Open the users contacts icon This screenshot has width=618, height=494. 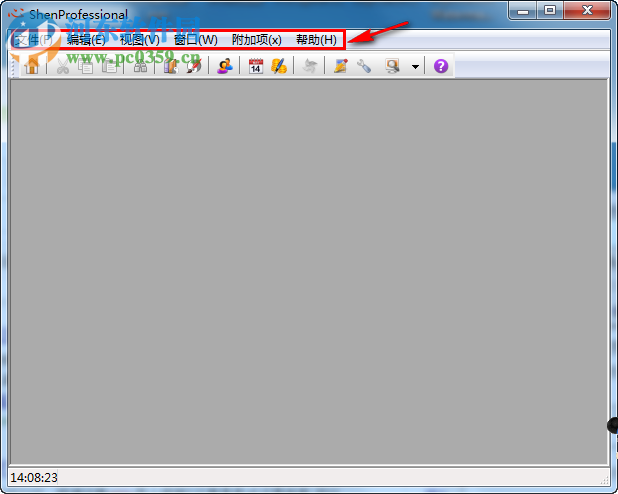[x=225, y=66]
